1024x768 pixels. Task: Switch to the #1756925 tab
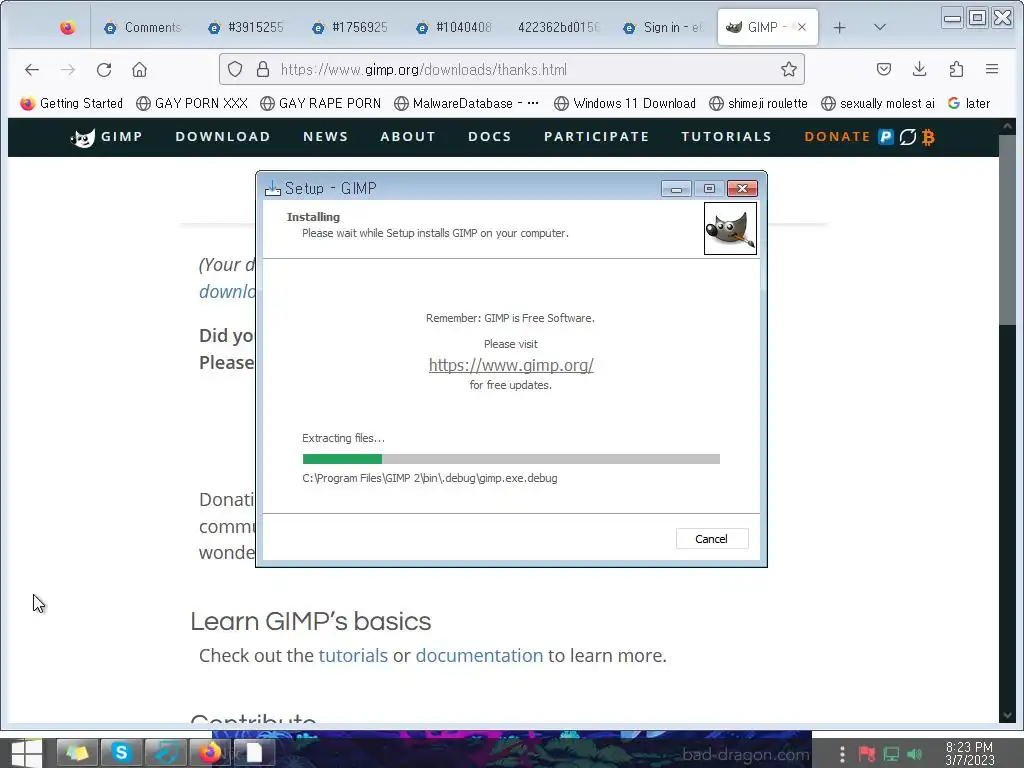tap(349, 27)
